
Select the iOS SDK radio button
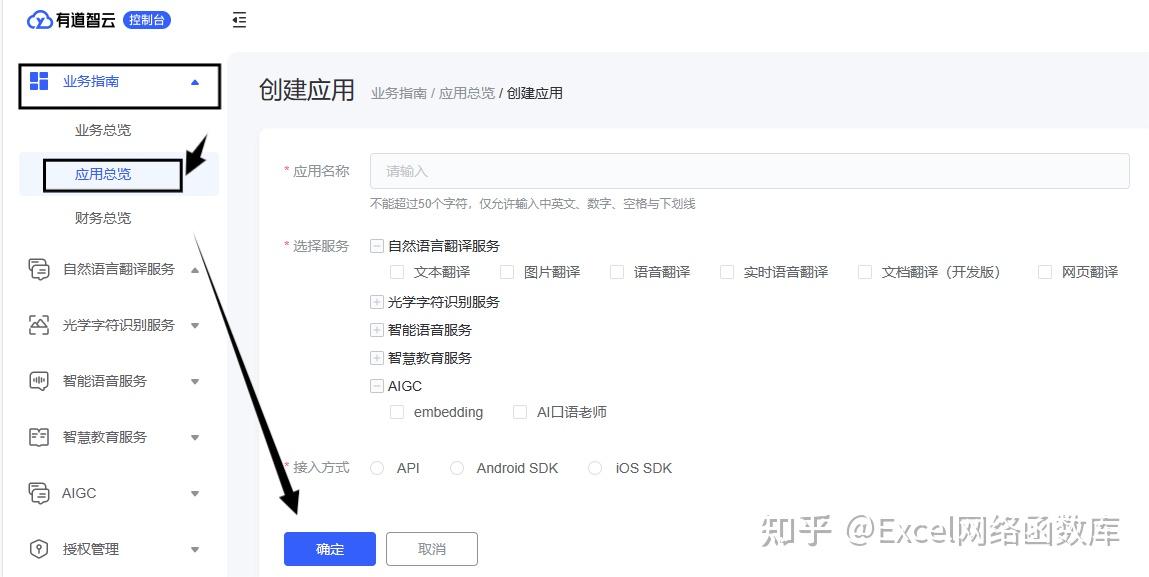coord(596,468)
